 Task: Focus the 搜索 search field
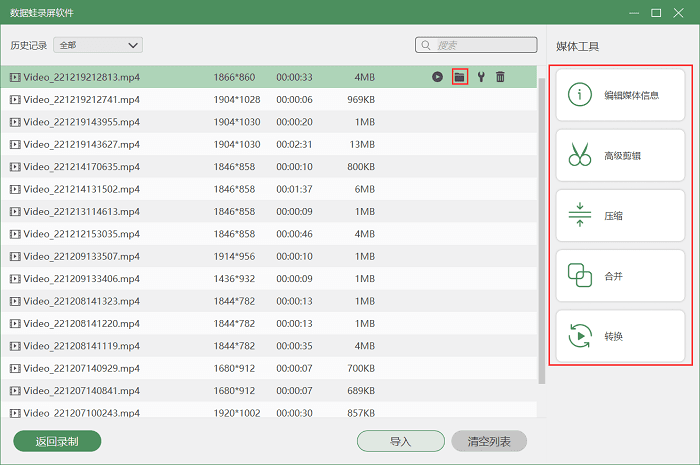tap(476, 45)
